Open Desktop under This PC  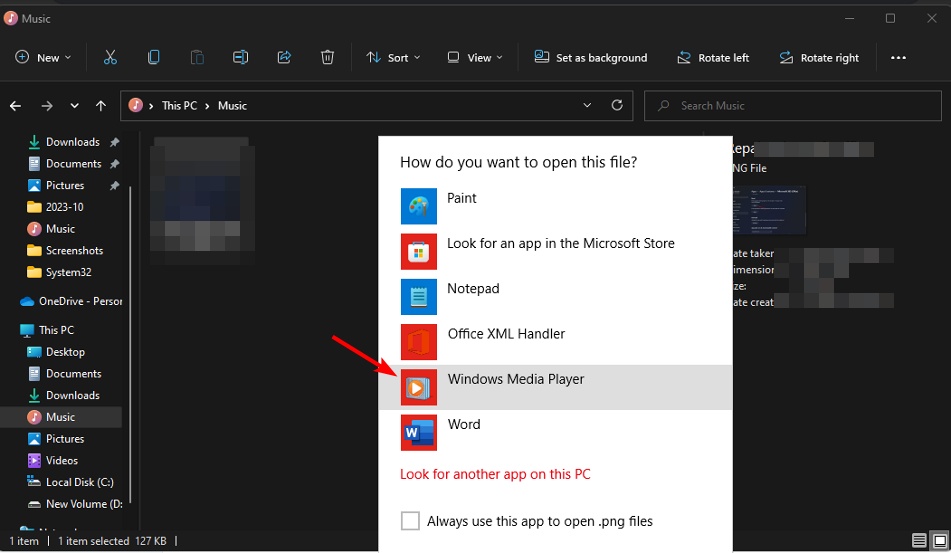pyautogui.click(x=56, y=352)
